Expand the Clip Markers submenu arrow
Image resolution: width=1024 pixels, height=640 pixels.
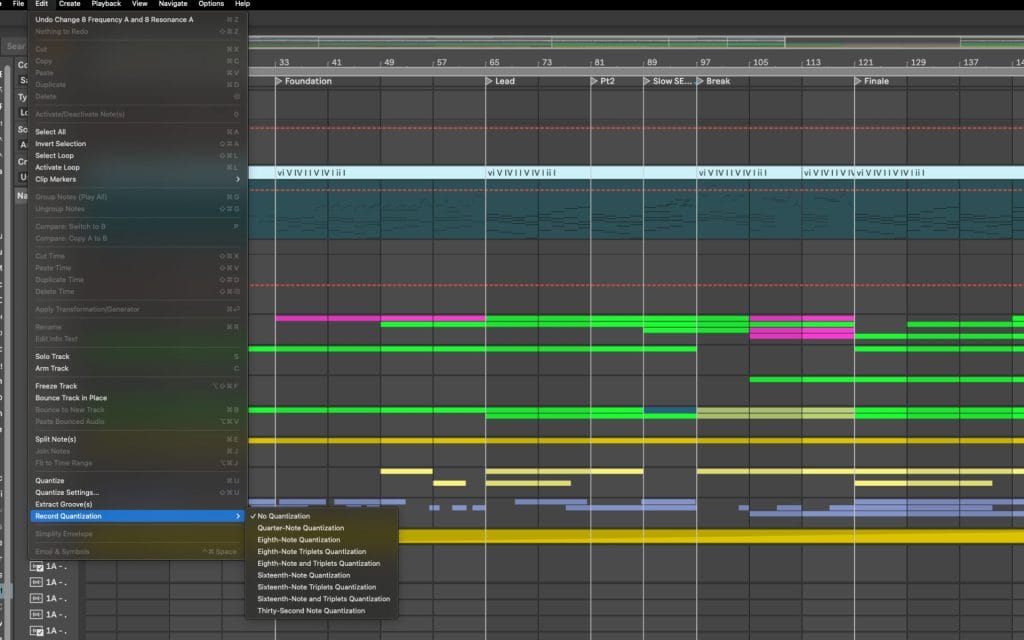(237, 179)
